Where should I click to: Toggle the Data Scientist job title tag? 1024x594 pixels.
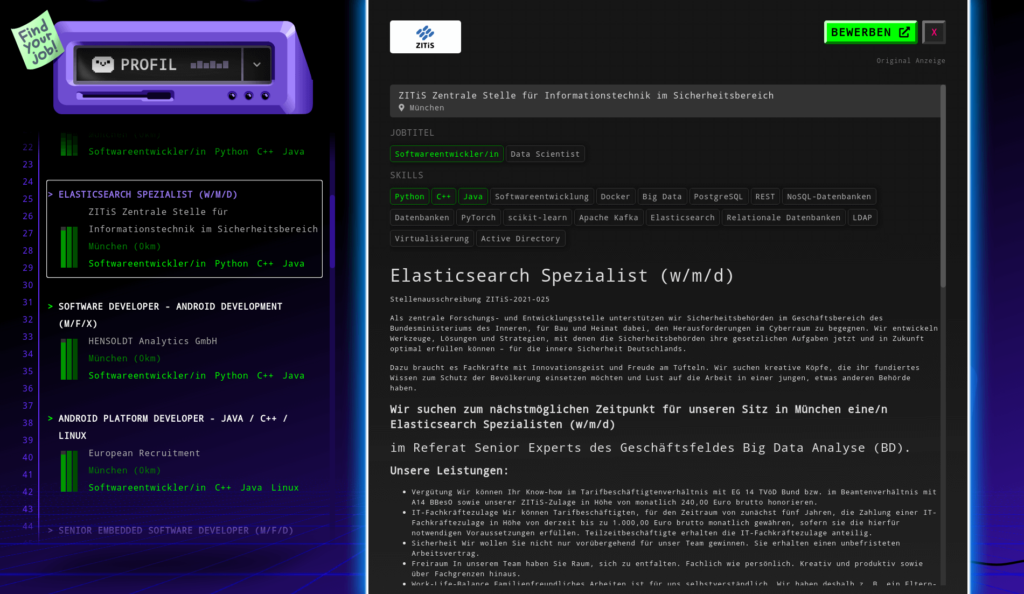click(x=545, y=154)
